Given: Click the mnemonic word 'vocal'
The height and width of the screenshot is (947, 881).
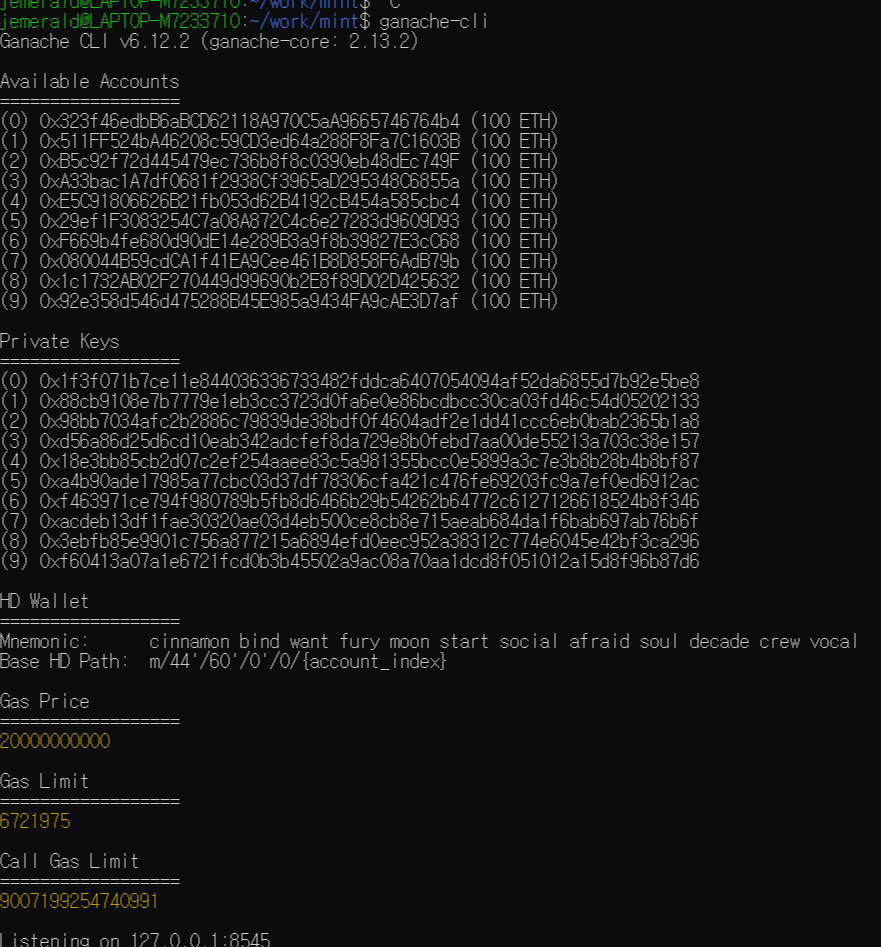Looking at the screenshot, I should coord(833,641).
